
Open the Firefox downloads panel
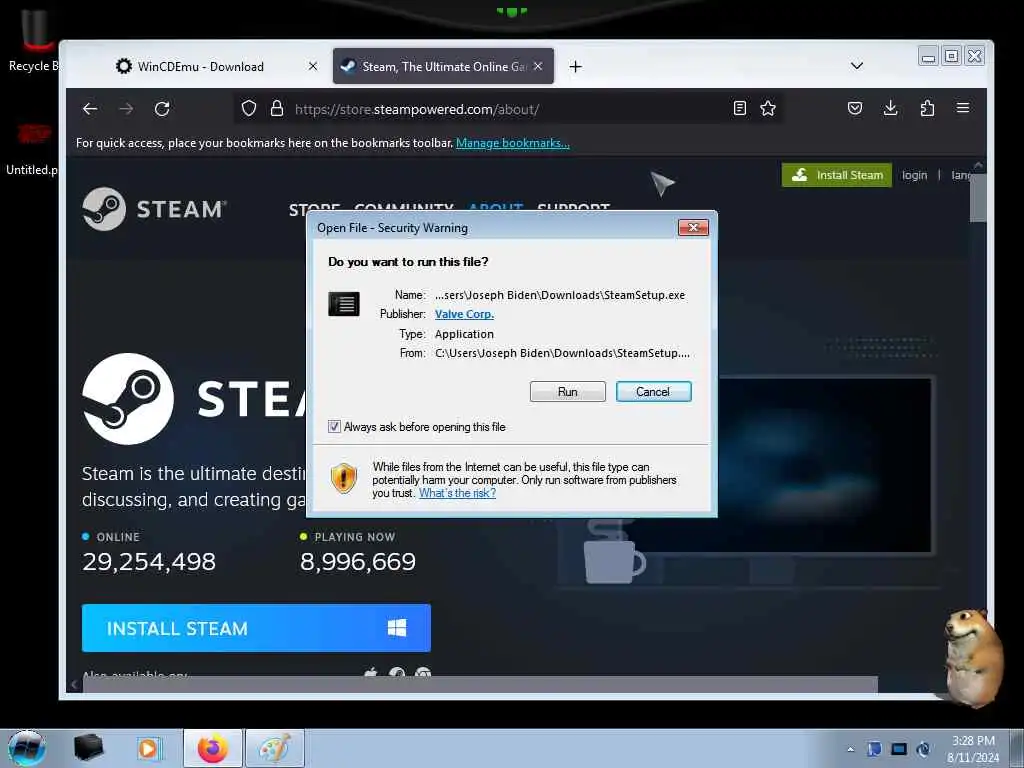(890, 108)
